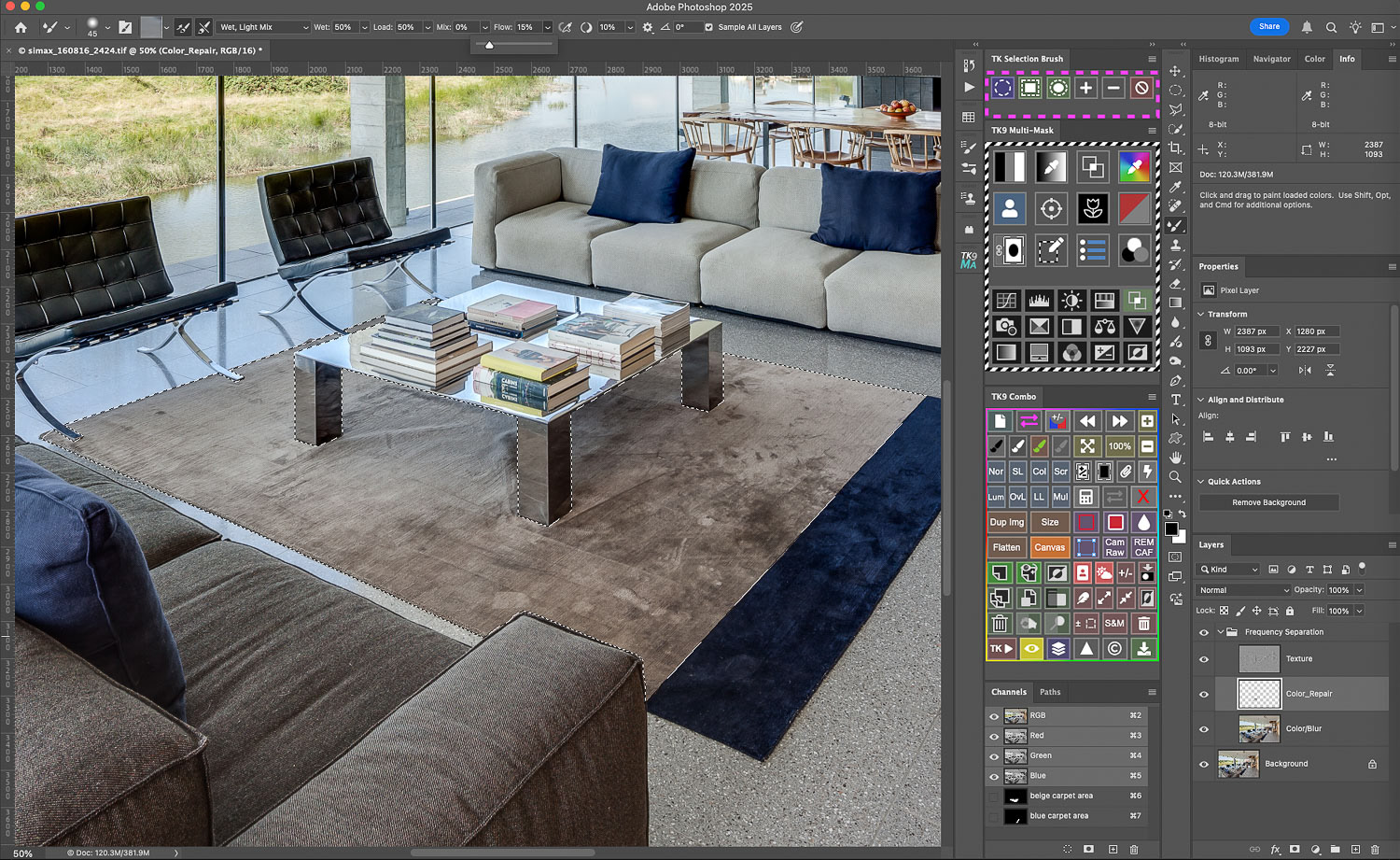The width and height of the screenshot is (1400, 860).
Task: Select the Hand tool
Action: pyautogui.click(x=1175, y=458)
